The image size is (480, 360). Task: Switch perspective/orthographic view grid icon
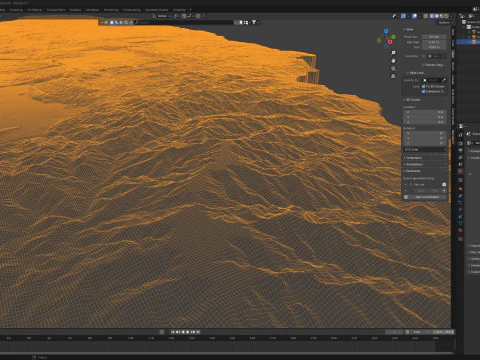(393, 76)
